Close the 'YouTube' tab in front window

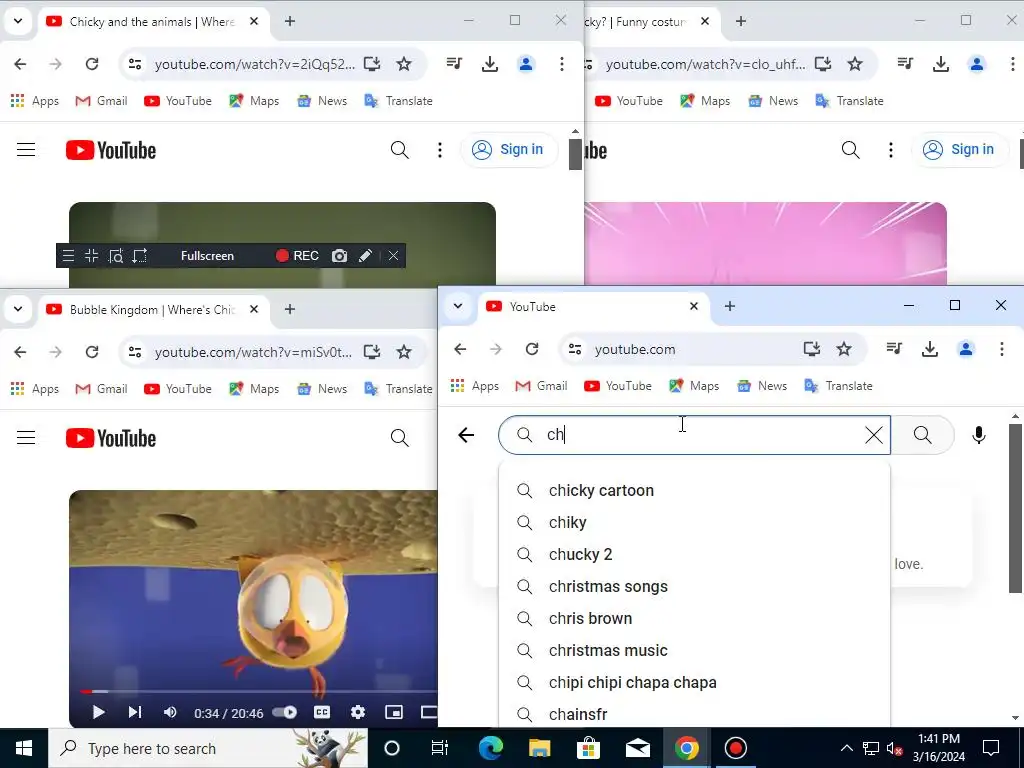694,306
